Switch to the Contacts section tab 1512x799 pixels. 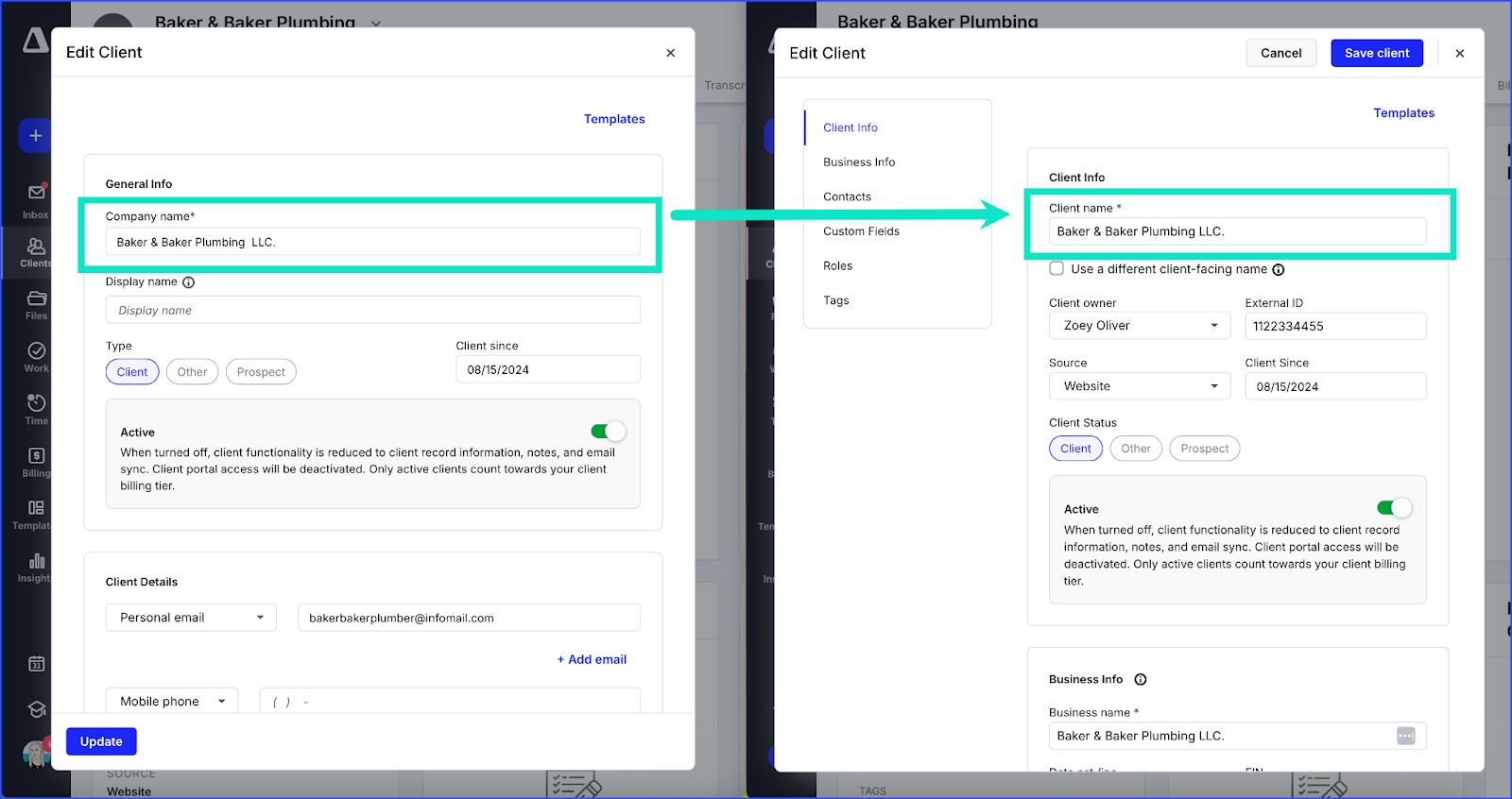[847, 196]
